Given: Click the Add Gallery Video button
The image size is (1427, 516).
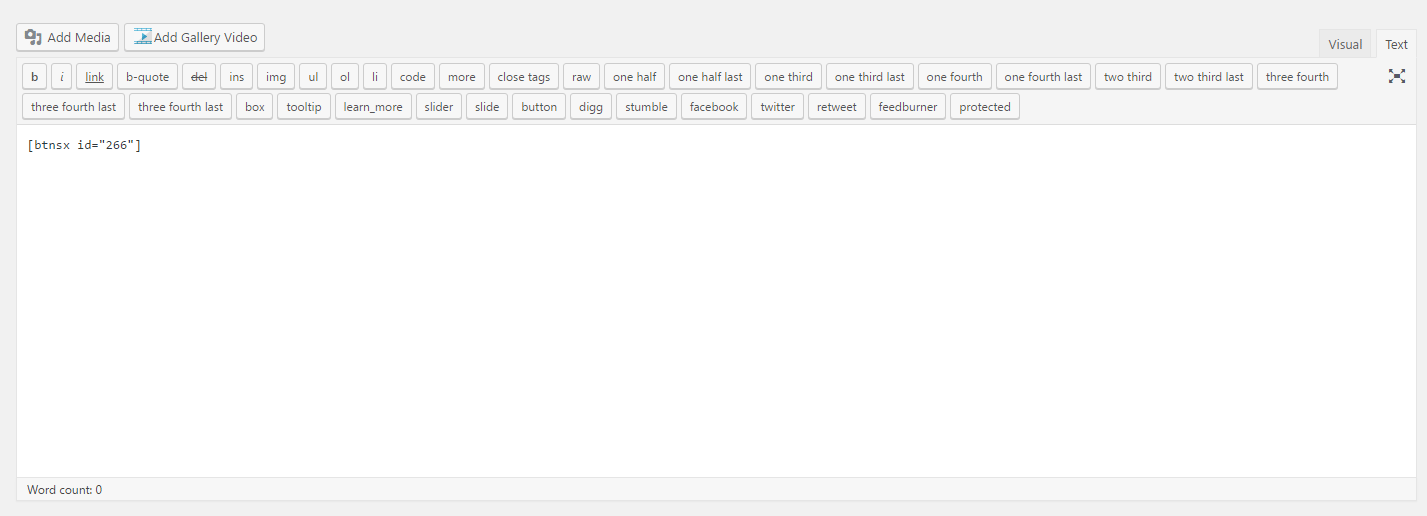Looking at the screenshot, I should [194, 38].
